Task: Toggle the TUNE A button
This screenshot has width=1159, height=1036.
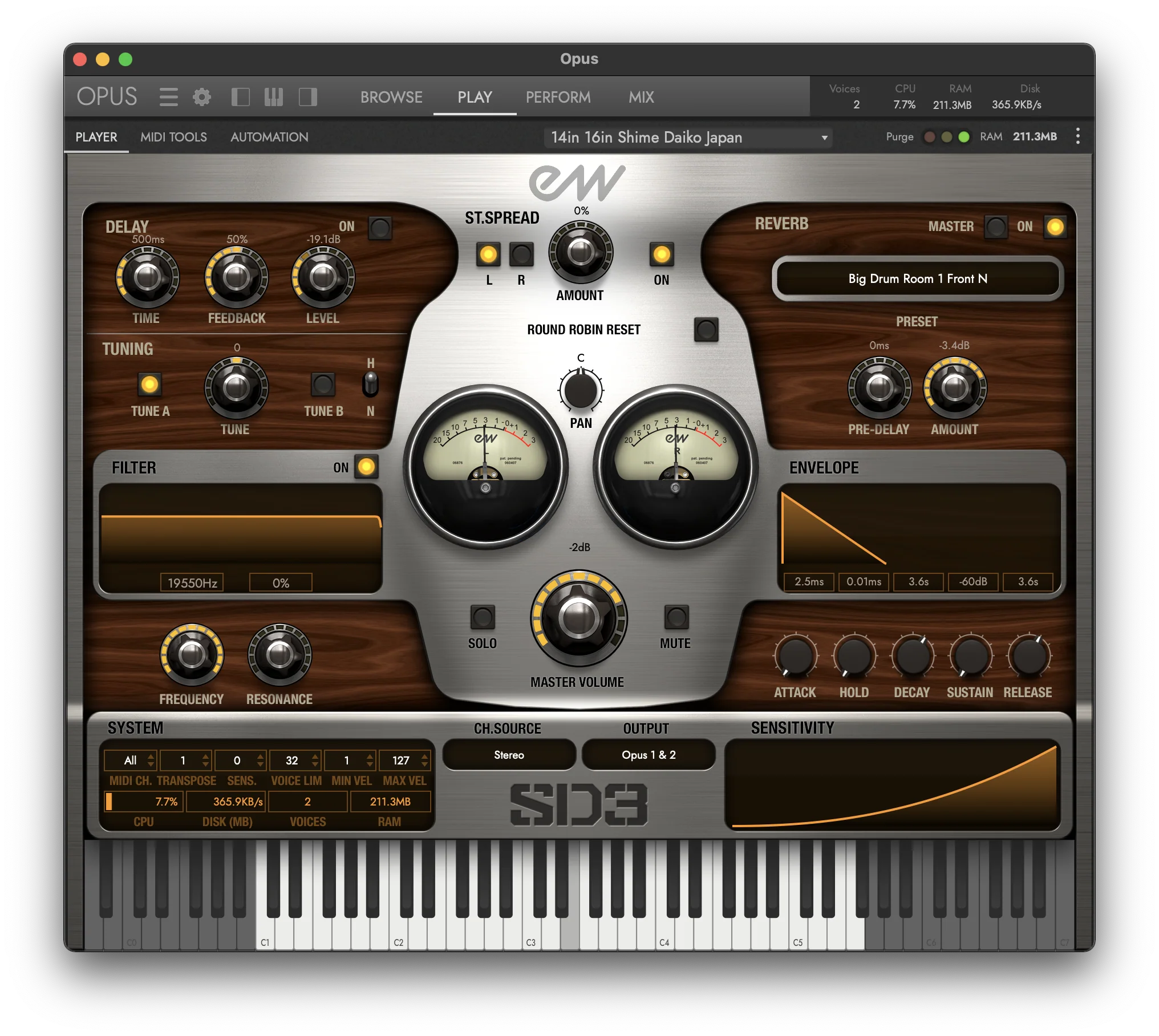Action: 149,385
